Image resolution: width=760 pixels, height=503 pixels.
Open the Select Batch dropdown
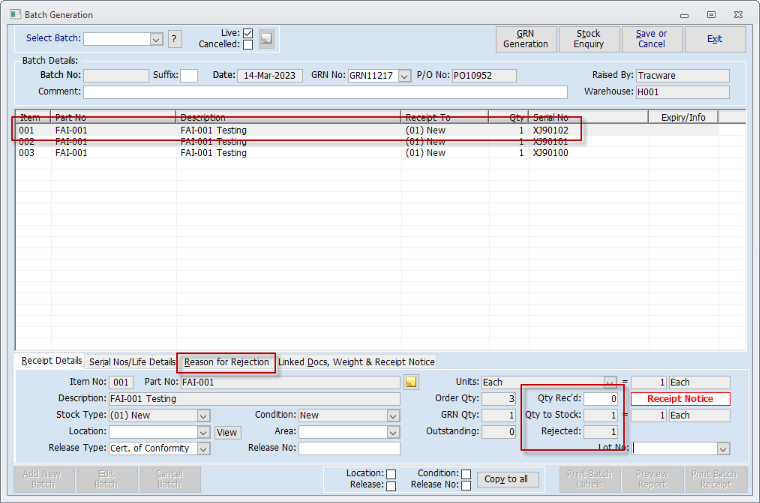point(156,39)
